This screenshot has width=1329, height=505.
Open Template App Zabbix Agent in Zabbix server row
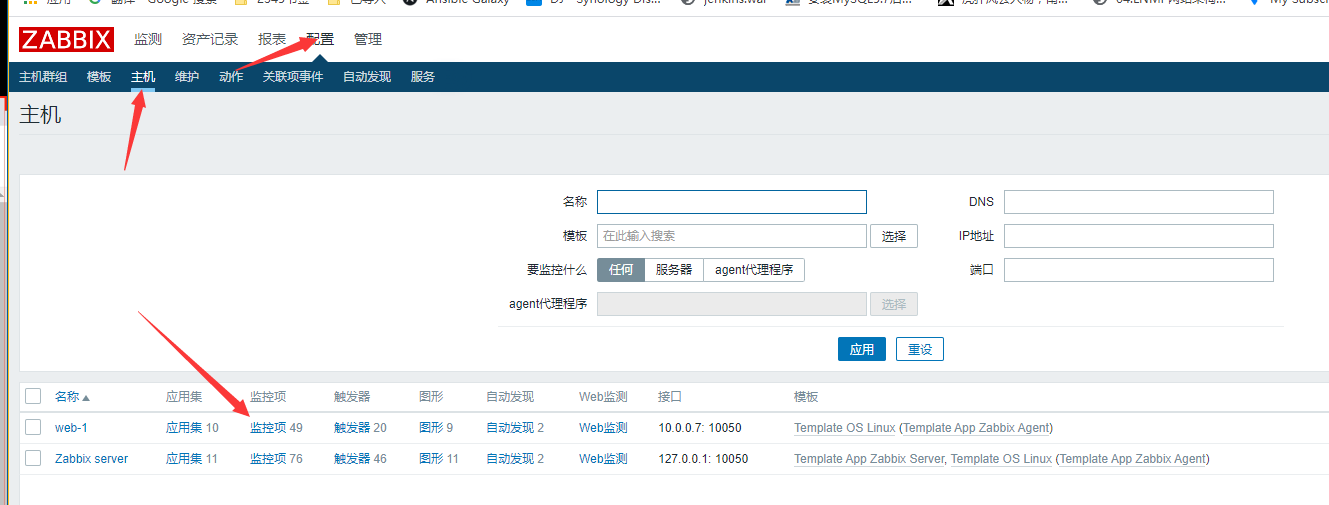pyautogui.click(x=1132, y=459)
